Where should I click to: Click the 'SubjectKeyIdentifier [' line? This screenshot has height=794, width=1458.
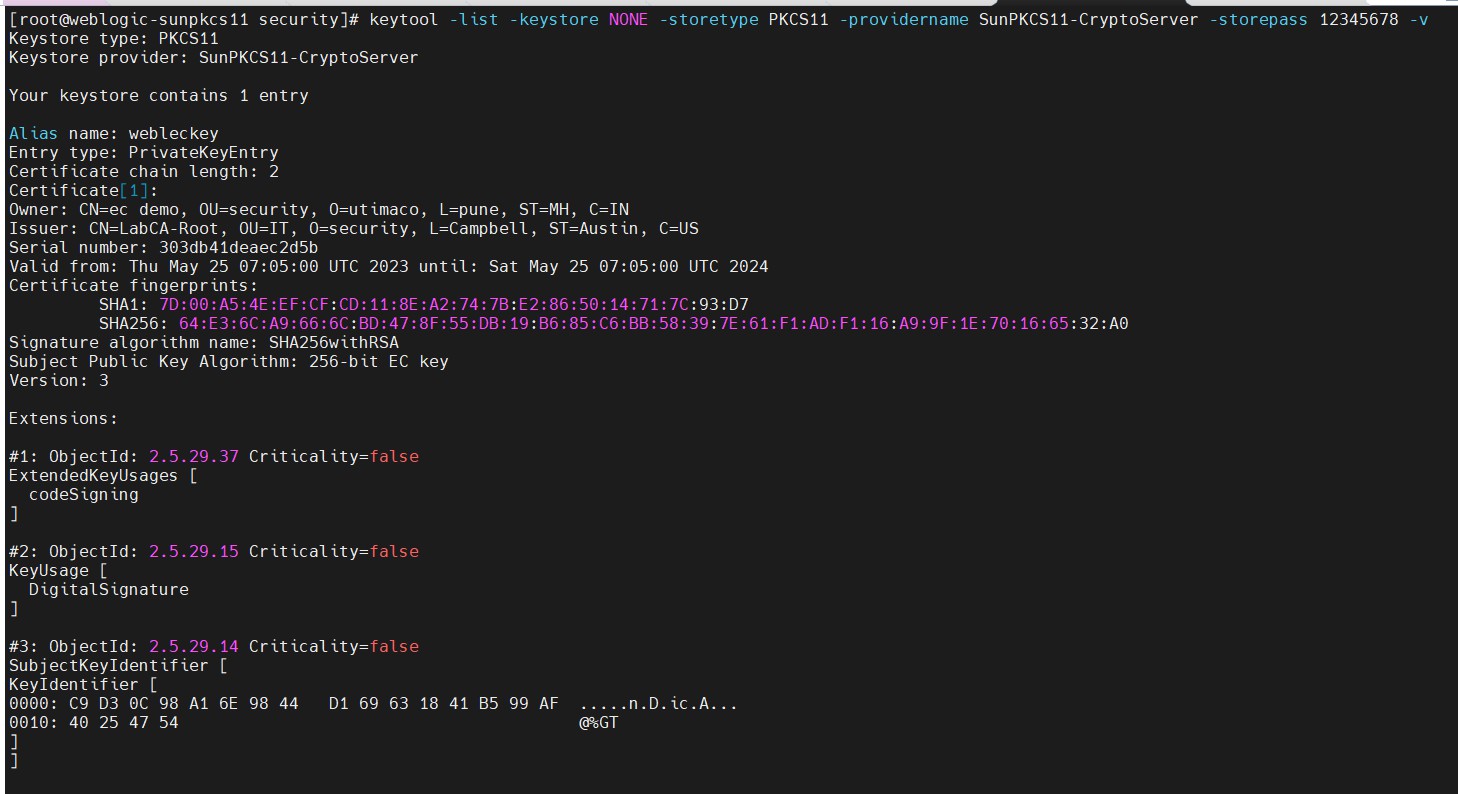pos(118,666)
